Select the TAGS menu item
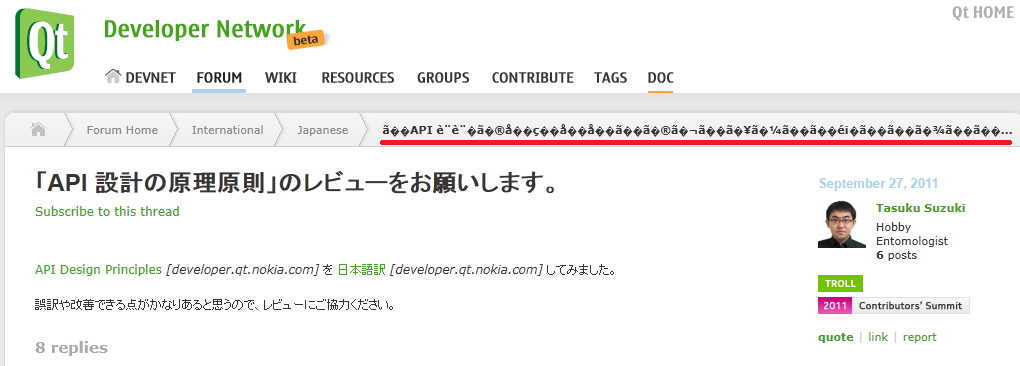Screen dimensions: 1020x366 [610, 78]
